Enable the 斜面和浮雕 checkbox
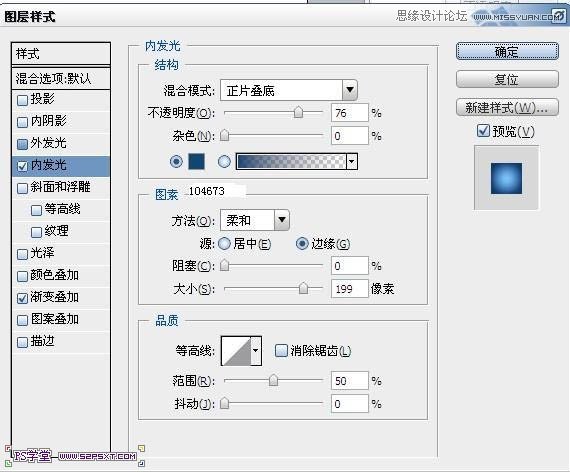 click(x=23, y=188)
